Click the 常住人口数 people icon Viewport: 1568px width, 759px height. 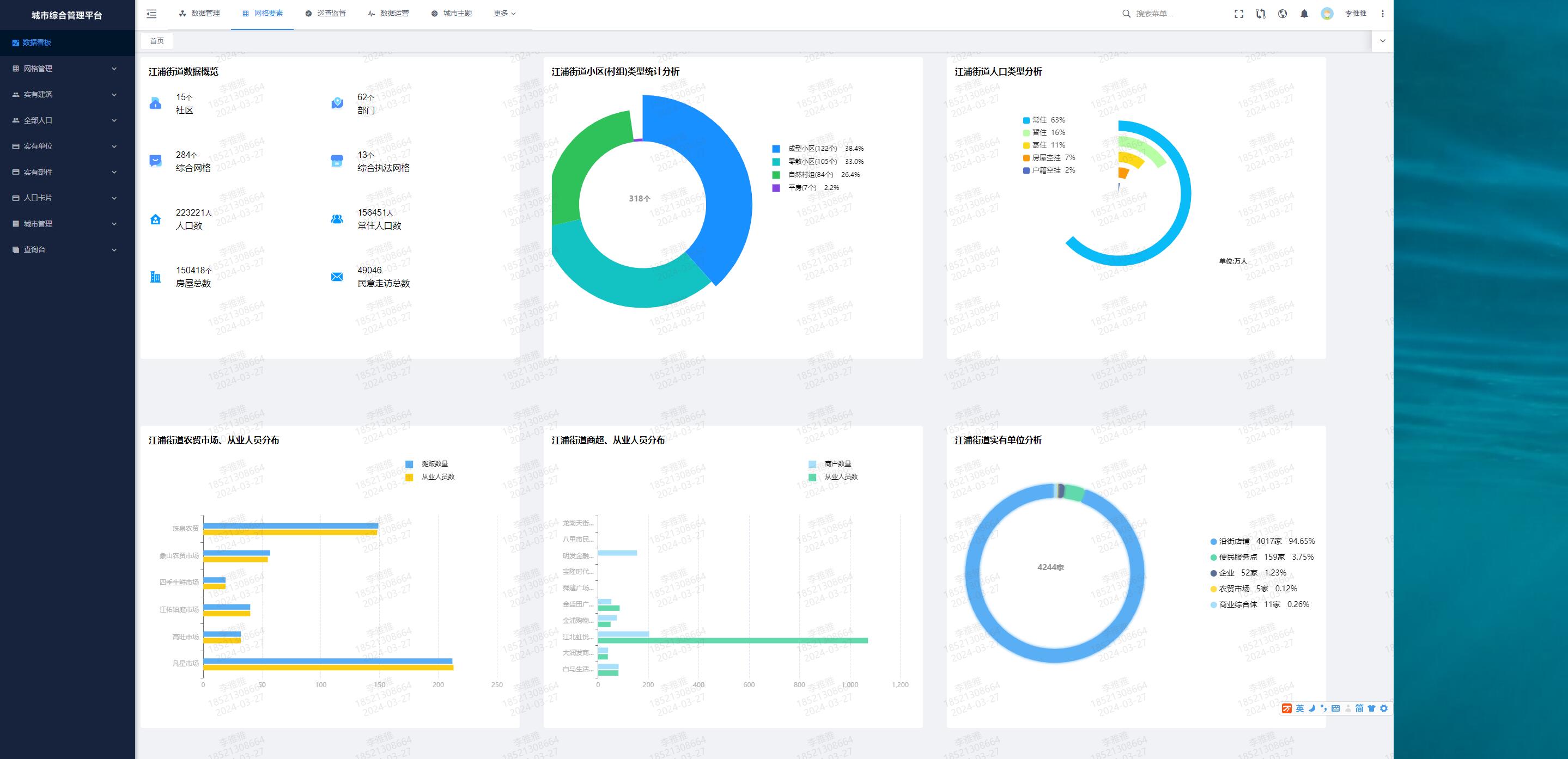pos(337,219)
